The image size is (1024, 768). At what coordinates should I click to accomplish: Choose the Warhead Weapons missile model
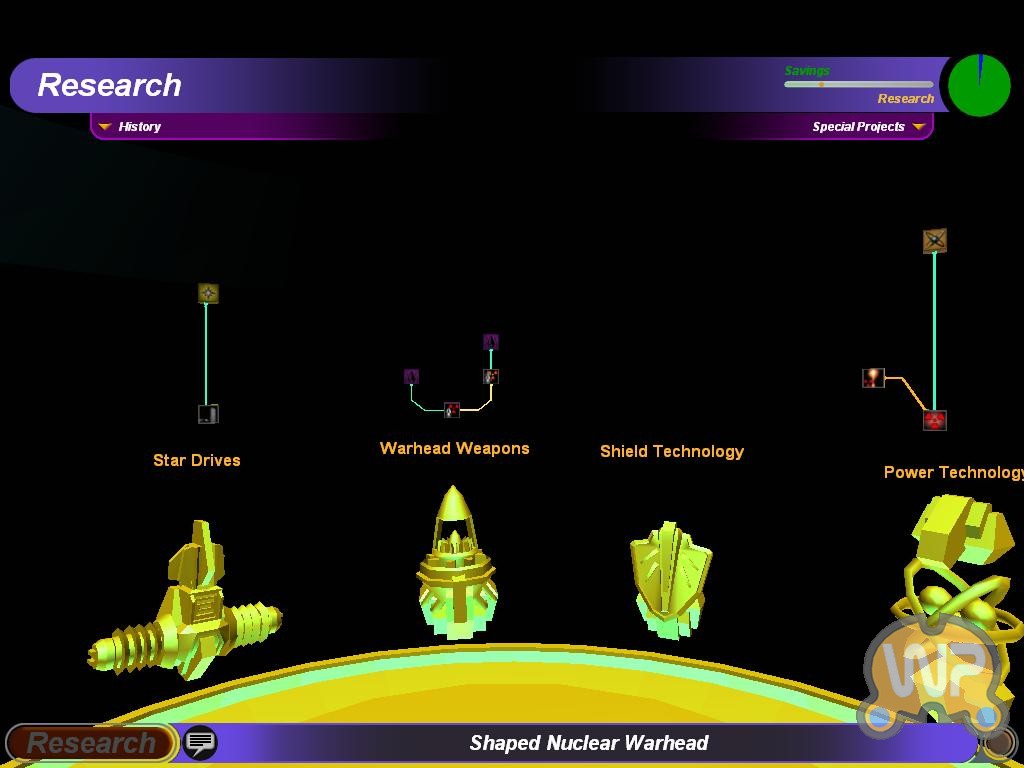tap(455, 565)
